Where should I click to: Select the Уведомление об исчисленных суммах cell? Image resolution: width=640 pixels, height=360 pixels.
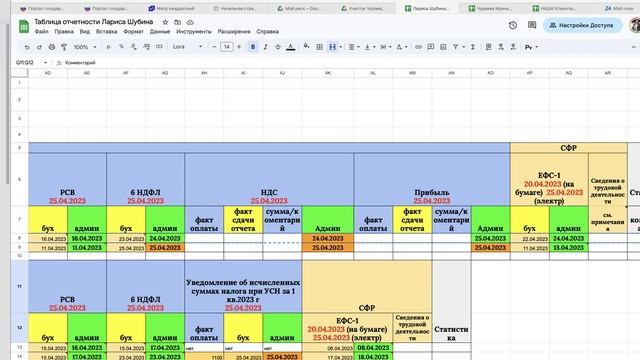(243, 287)
